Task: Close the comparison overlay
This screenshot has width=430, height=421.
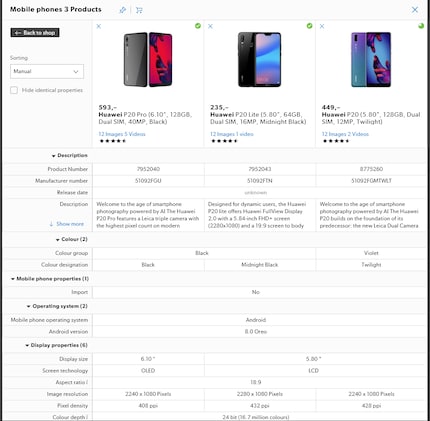Action: click(x=415, y=10)
